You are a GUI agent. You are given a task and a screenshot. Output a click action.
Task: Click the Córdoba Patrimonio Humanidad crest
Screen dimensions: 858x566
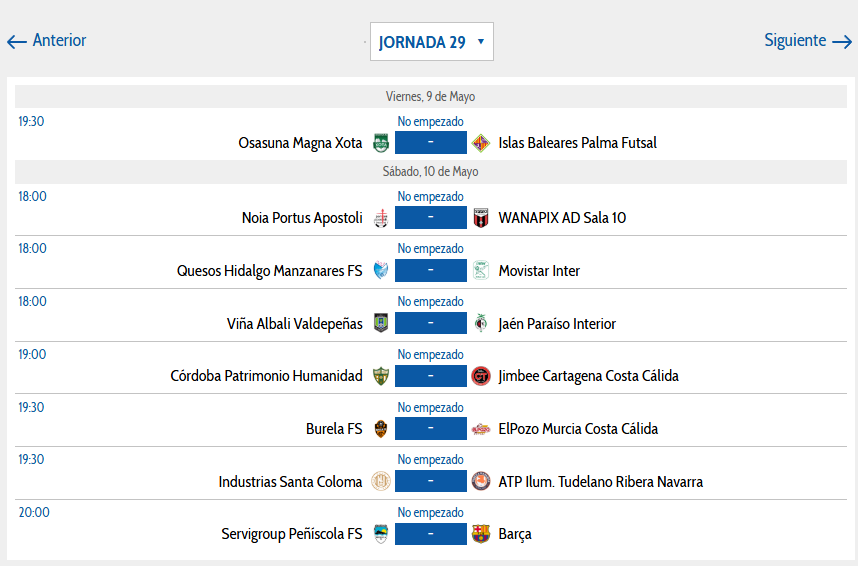click(x=381, y=376)
